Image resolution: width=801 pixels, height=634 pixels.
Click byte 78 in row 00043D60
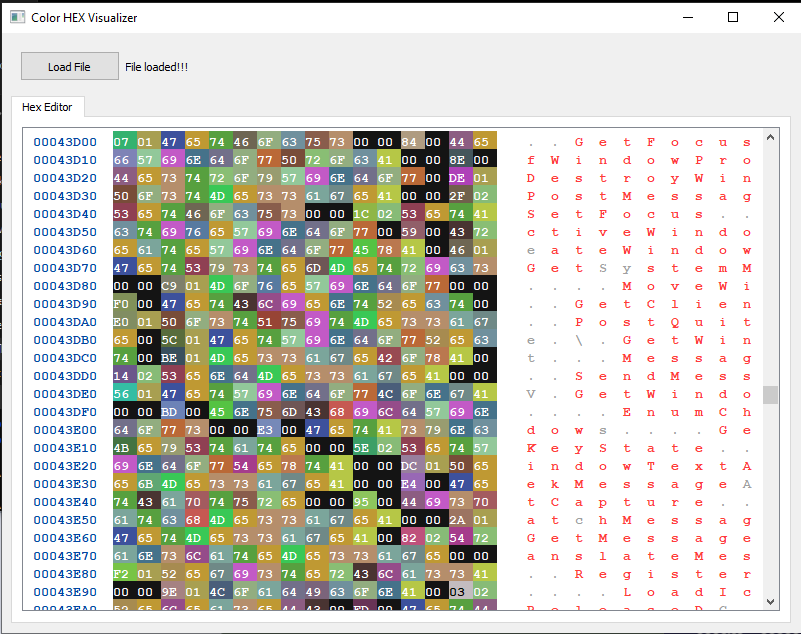389,250
